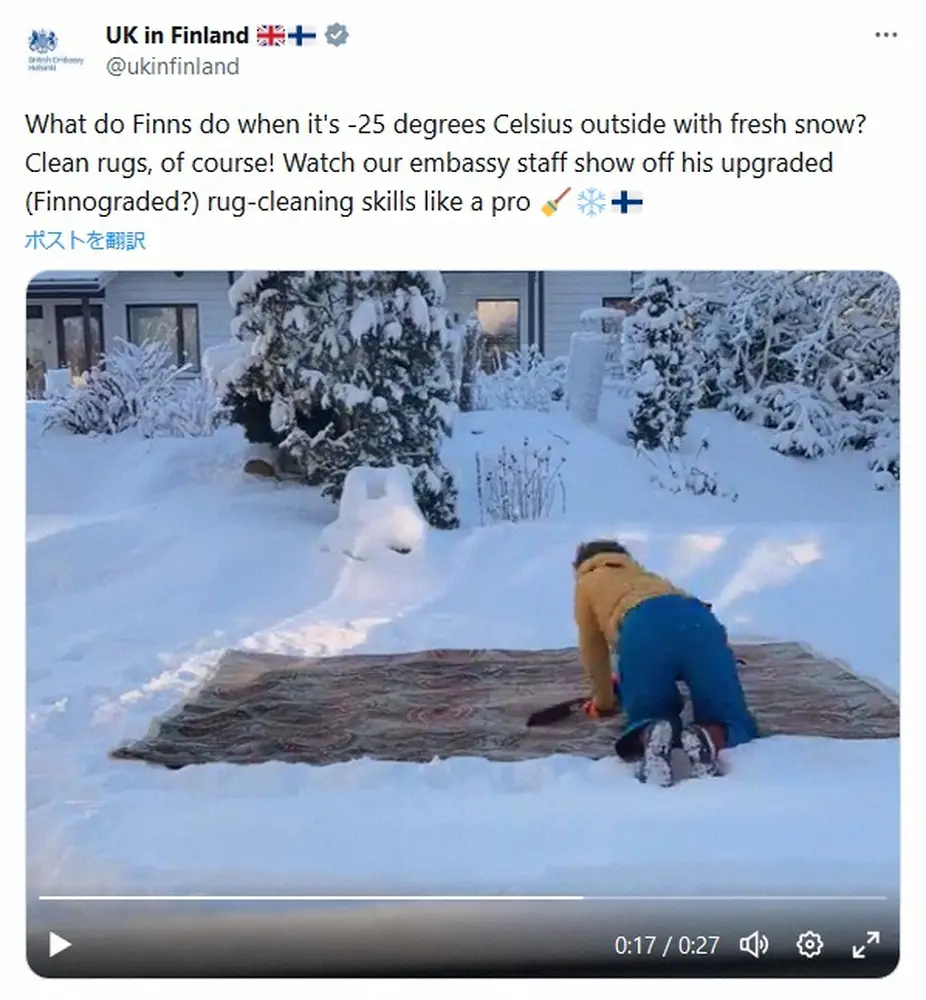Open the UK in Finland profile name
926x1000 pixels.
pos(177,36)
